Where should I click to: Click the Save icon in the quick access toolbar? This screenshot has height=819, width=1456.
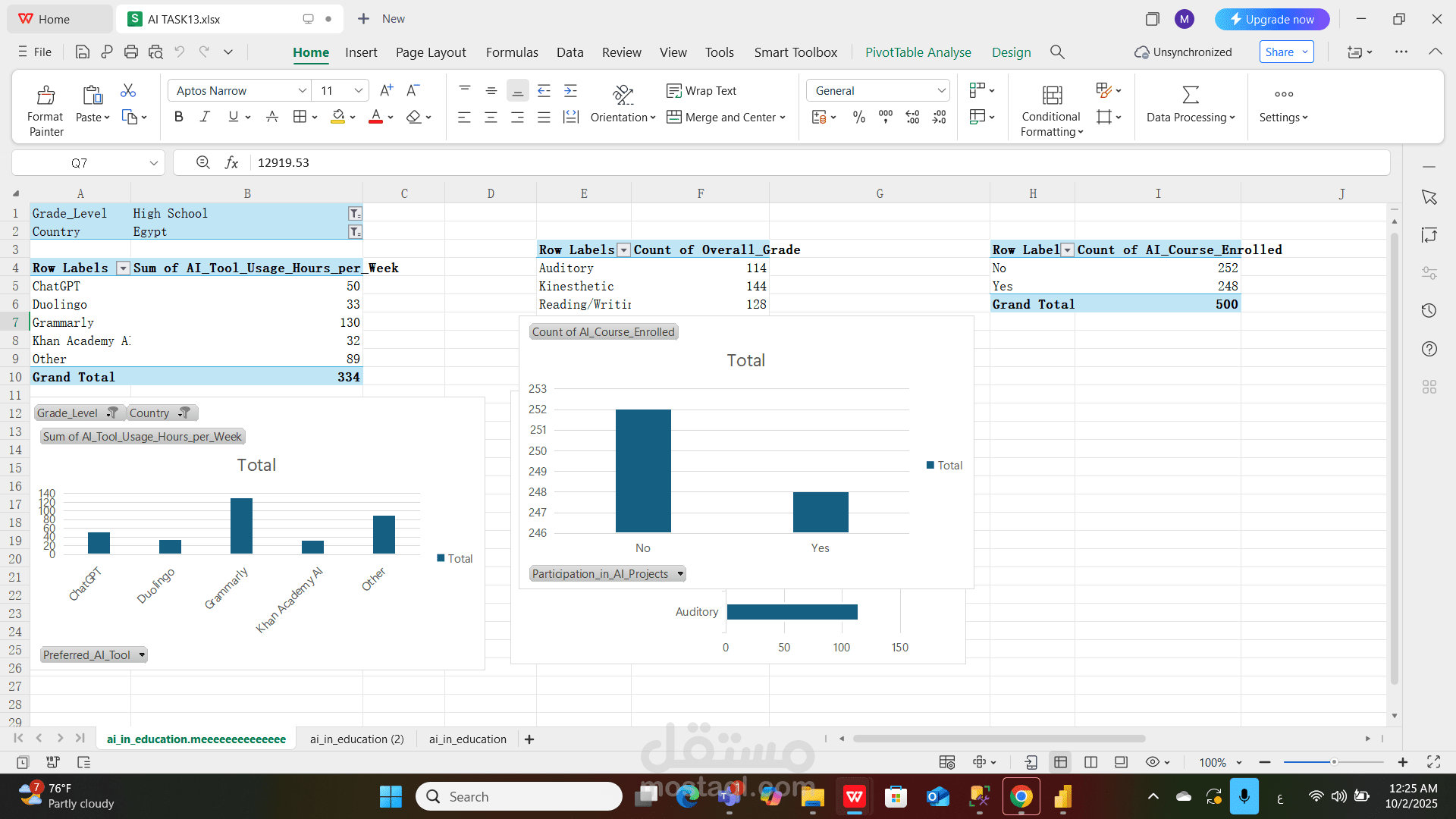83,52
